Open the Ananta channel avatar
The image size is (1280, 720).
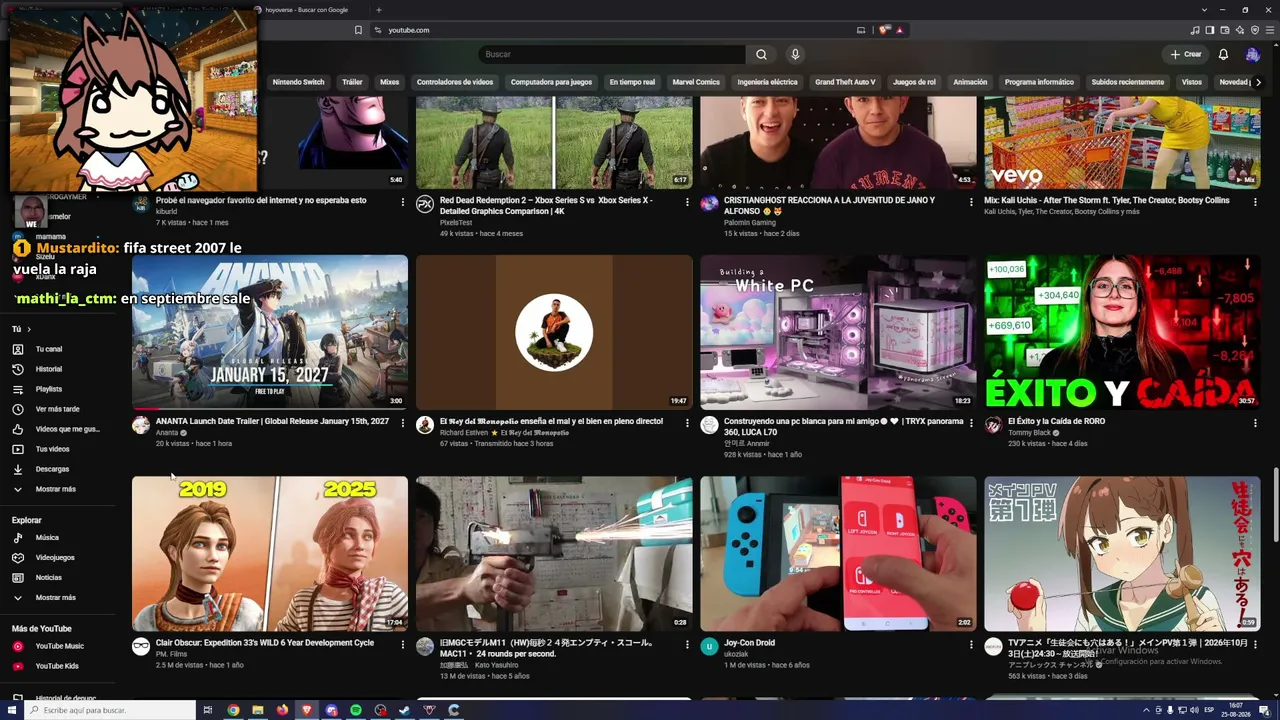click(x=141, y=425)
